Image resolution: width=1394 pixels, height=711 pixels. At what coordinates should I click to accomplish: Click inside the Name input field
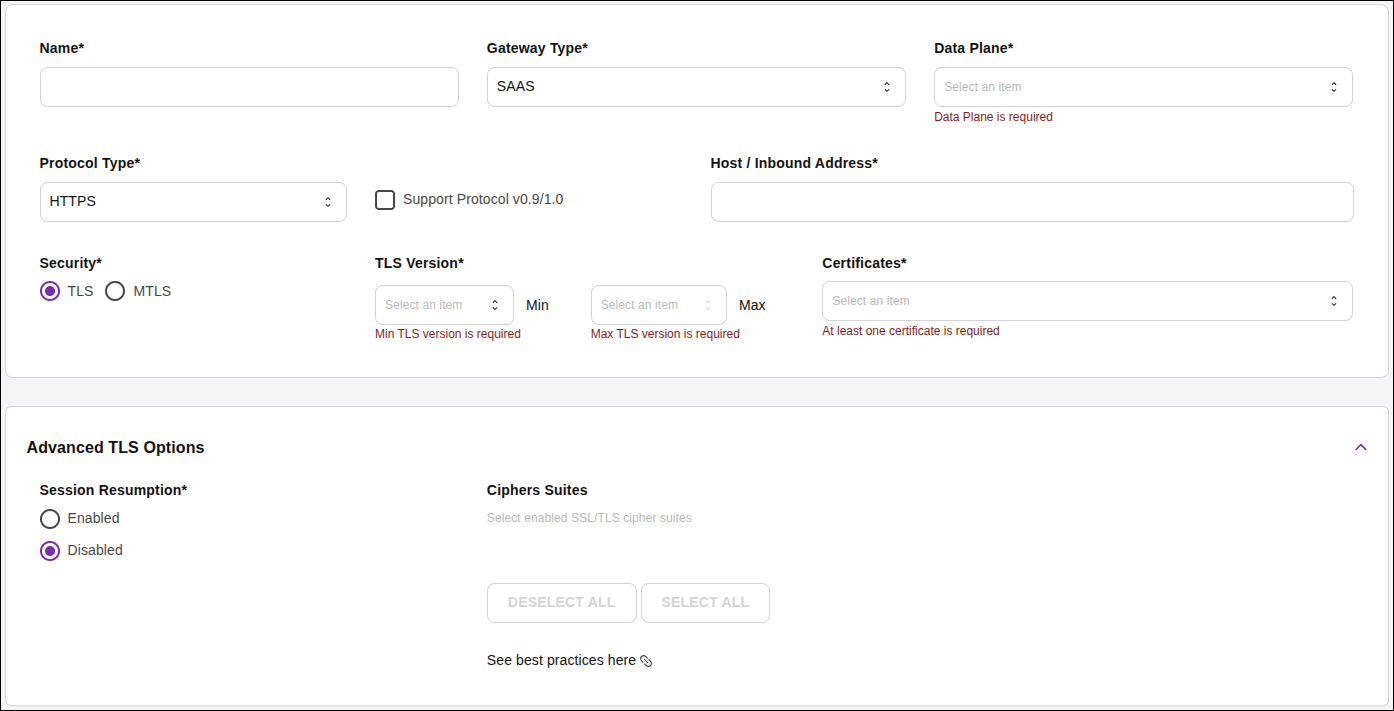248,87
